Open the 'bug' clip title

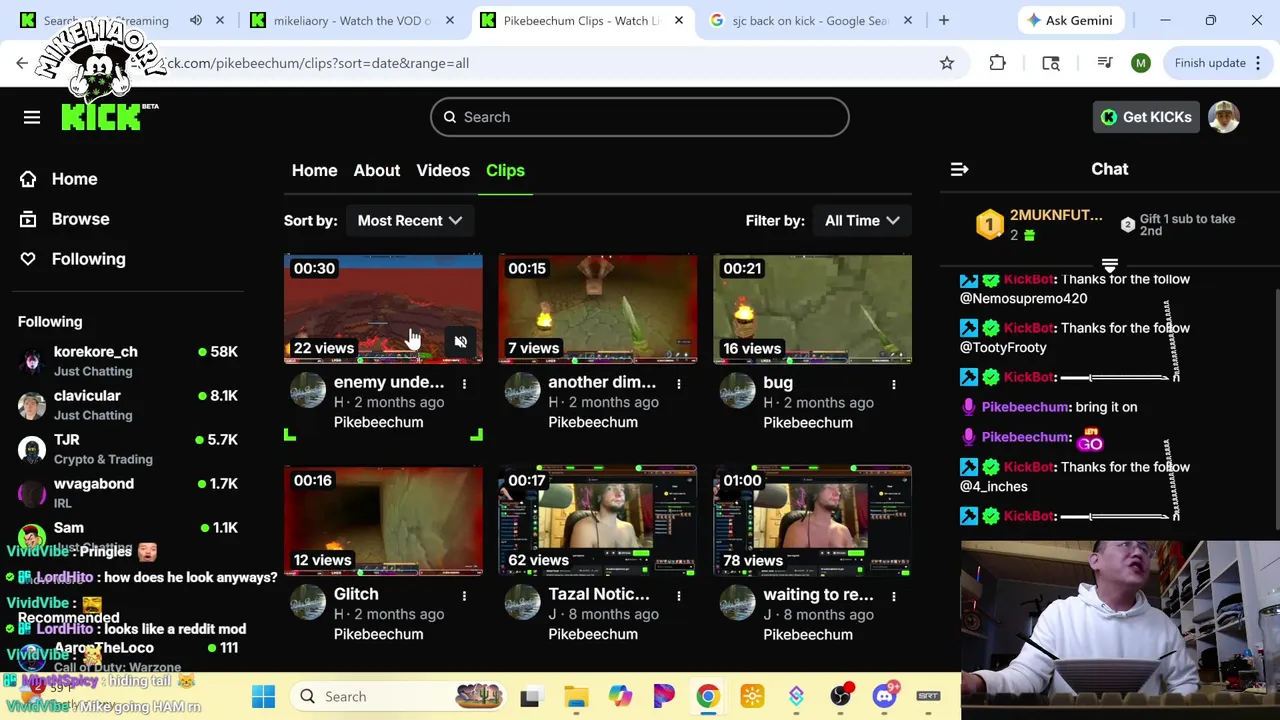pyautogui.click(x=778, y=382)
